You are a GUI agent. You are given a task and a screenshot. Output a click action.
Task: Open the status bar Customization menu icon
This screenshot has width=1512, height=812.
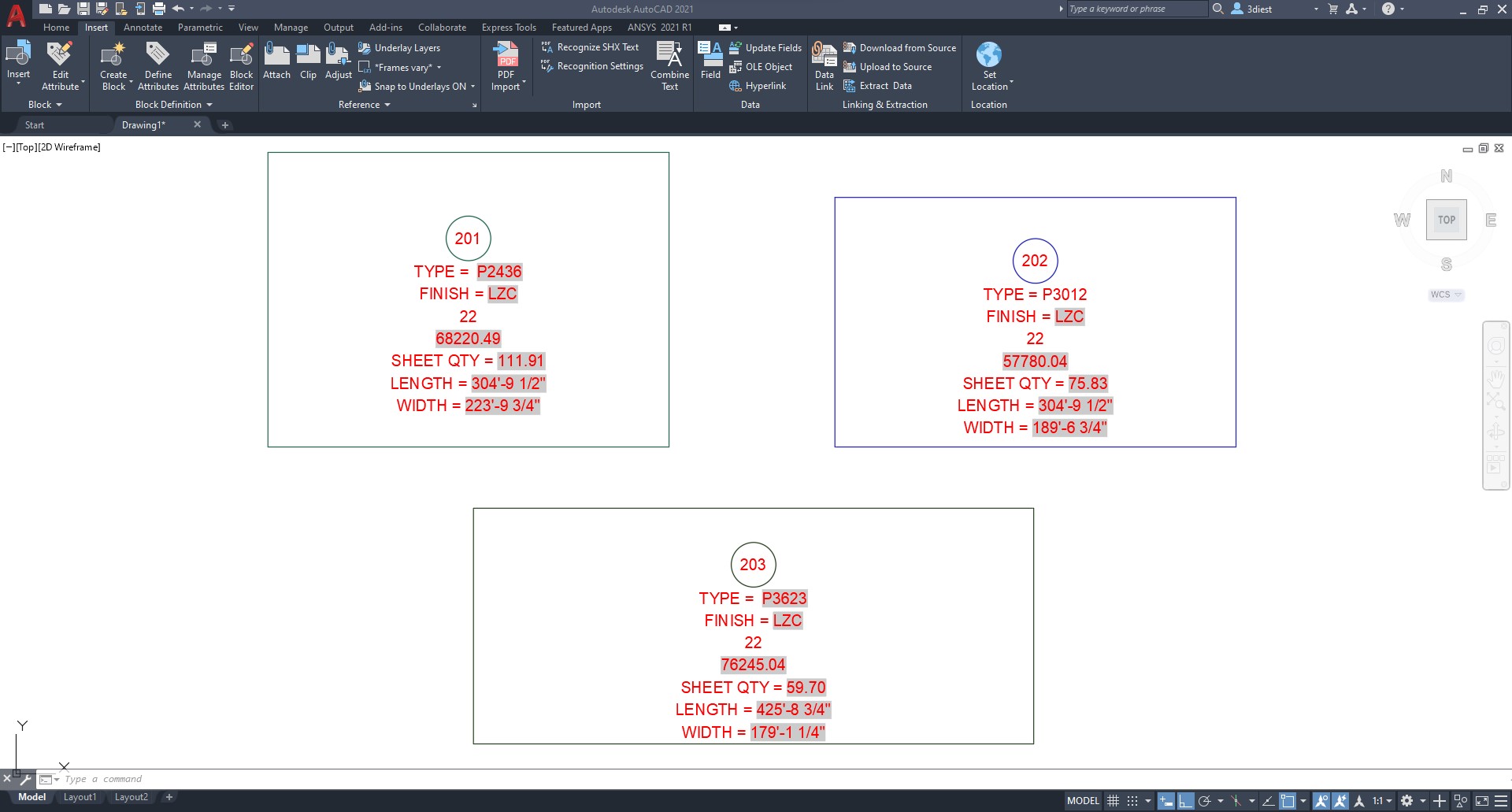pos(1501,801)
